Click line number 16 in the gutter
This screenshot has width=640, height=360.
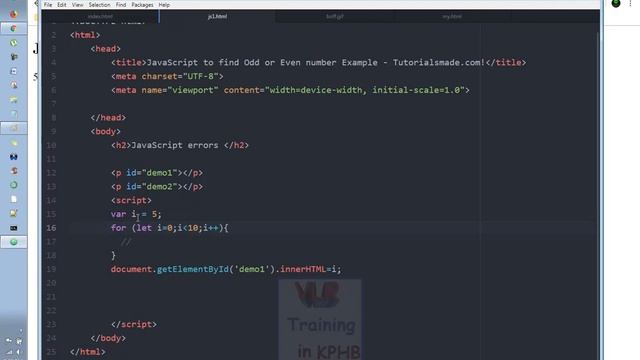point(51,228)
